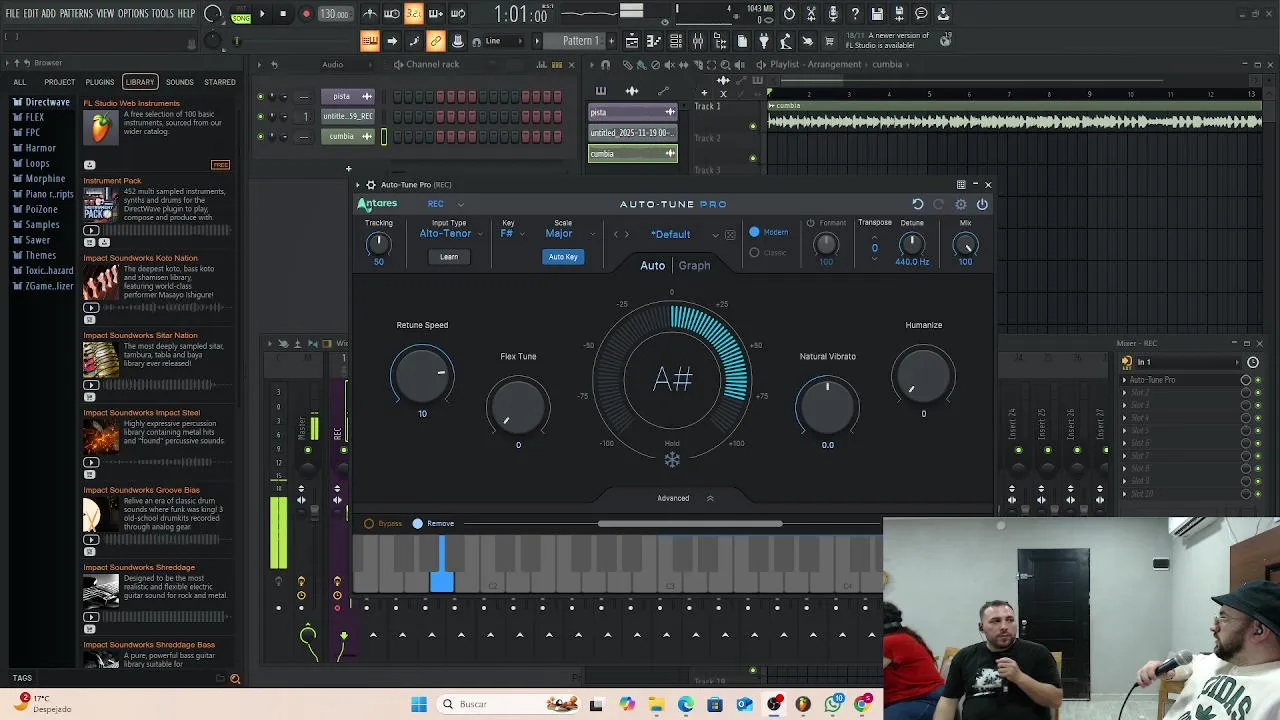Viewport: 1280px width, 720px height.
Task: Click the snowflake Hold freeze icon
Action: (x=672, y=459)
